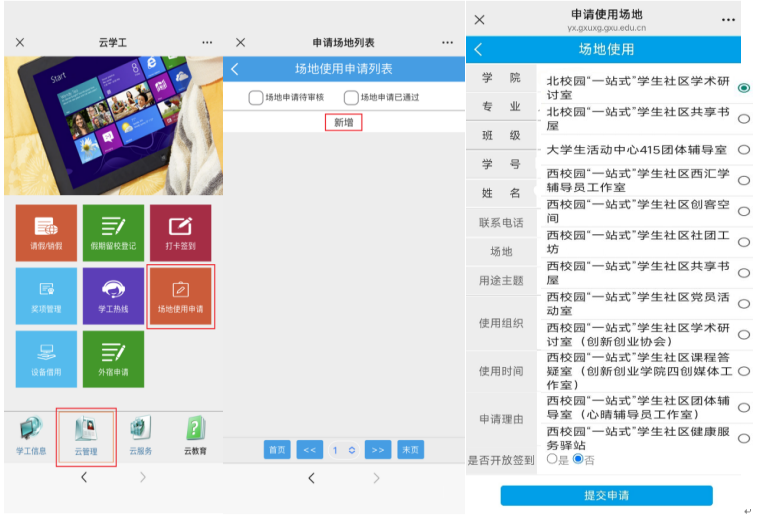Open the 设备借用 equipment loan tile
The width and height of the screenshot is (762, 519).
(x=46, y=359)
